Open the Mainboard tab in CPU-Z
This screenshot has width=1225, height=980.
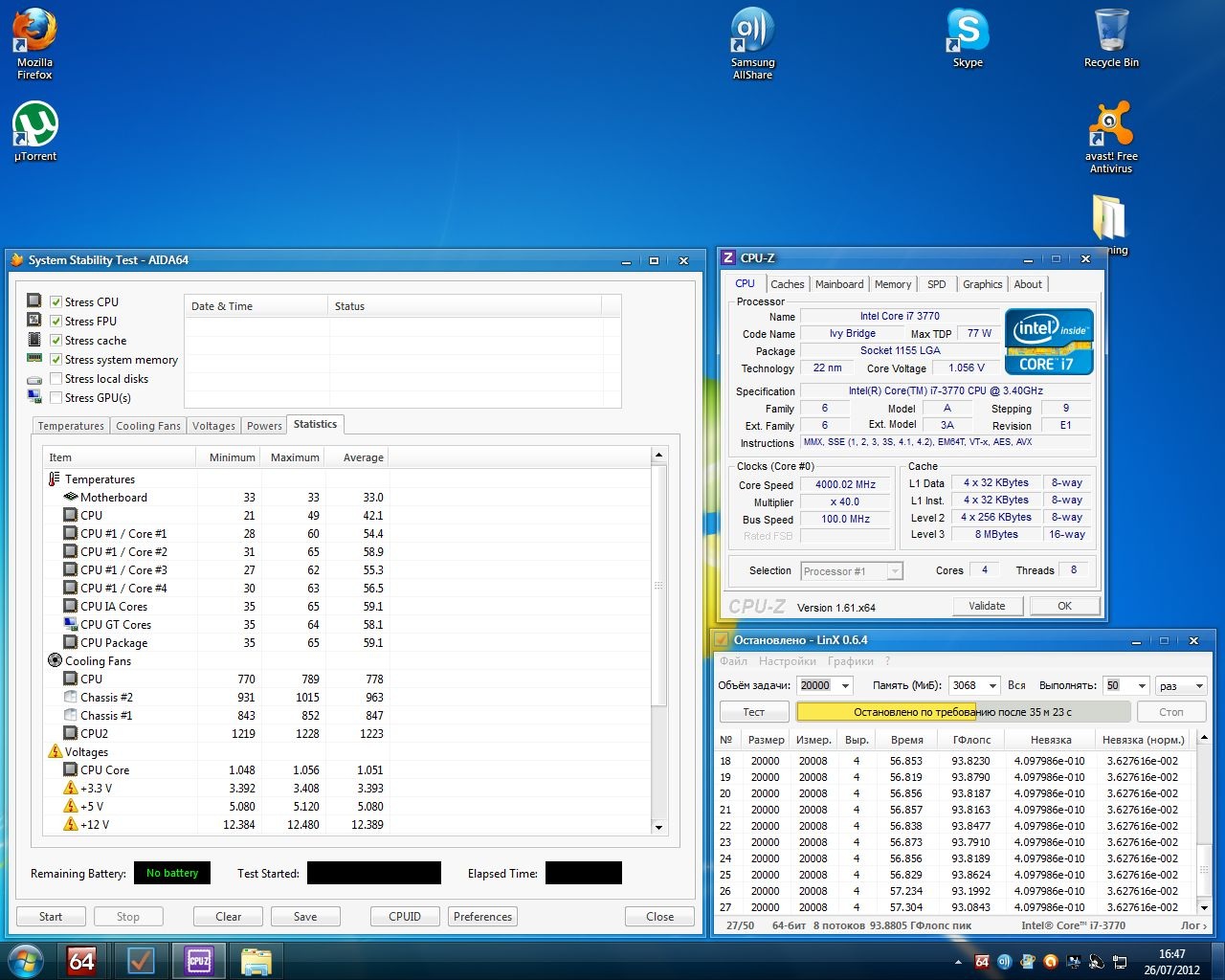[839, 284]
